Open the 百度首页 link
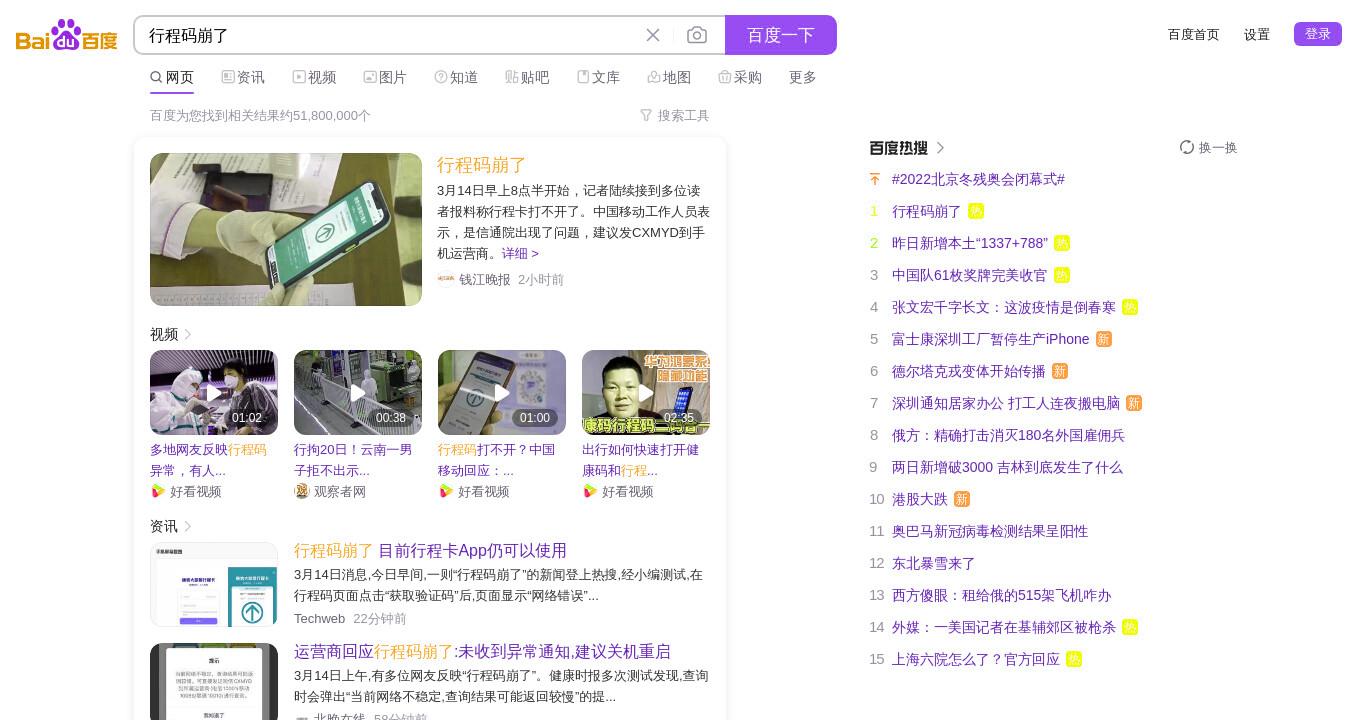 point(1194,34)
